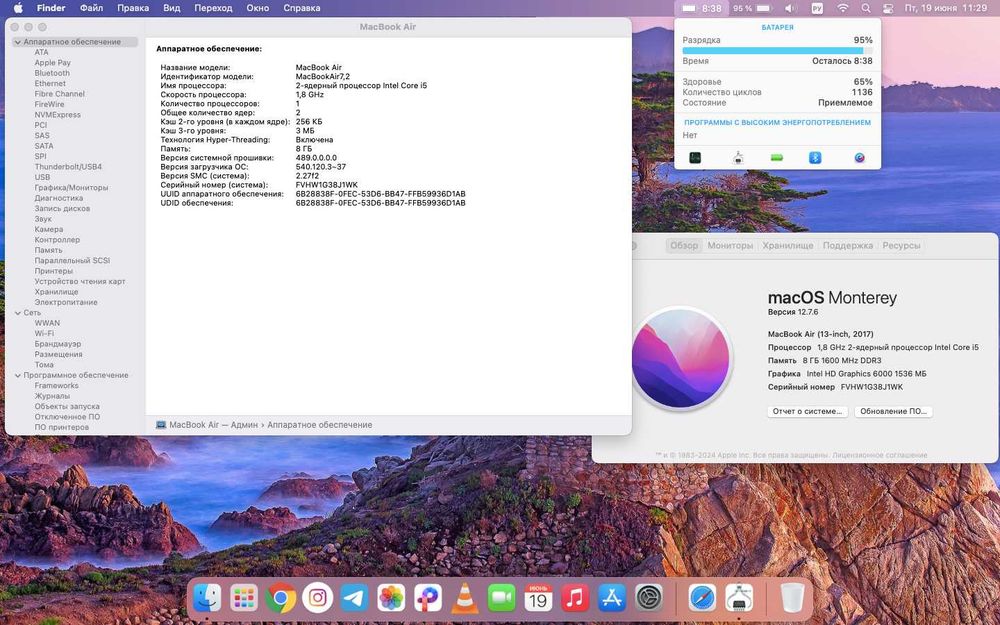Open Control Center icon in menu bar
Viewport: 1000px width, 625px height.
click(x=888, y=8)
